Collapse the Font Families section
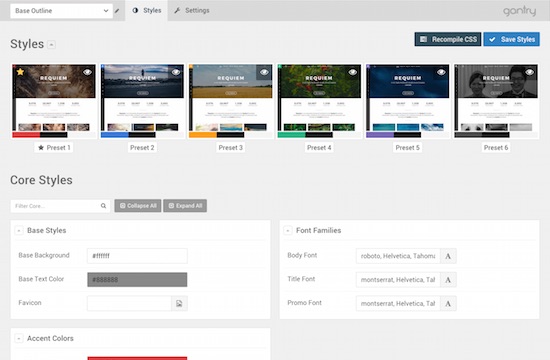The width and height of the screenshot is (550, 360). point(288,231)
